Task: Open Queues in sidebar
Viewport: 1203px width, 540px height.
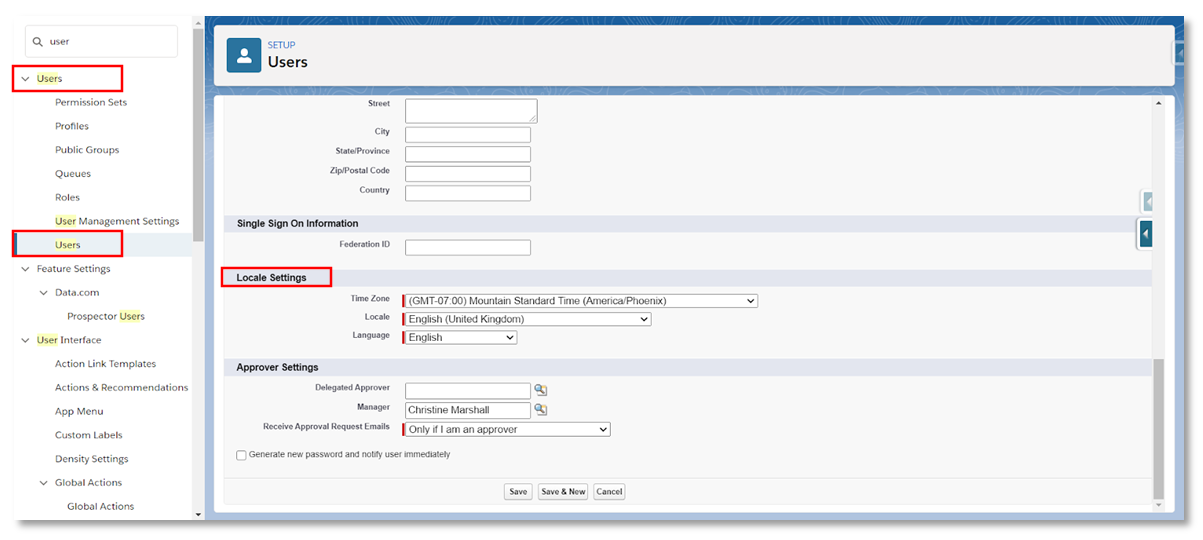Action: [73, 174]
